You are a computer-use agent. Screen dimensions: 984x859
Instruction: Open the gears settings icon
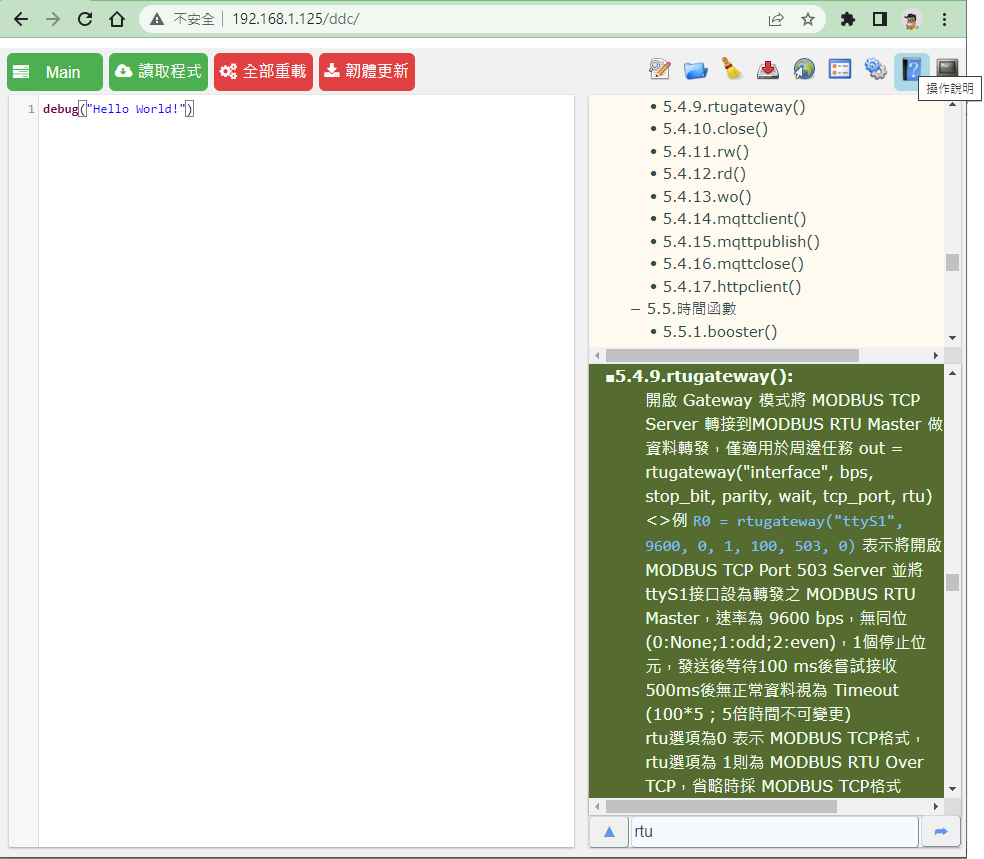pyautogui.click(x=875, y=69)
